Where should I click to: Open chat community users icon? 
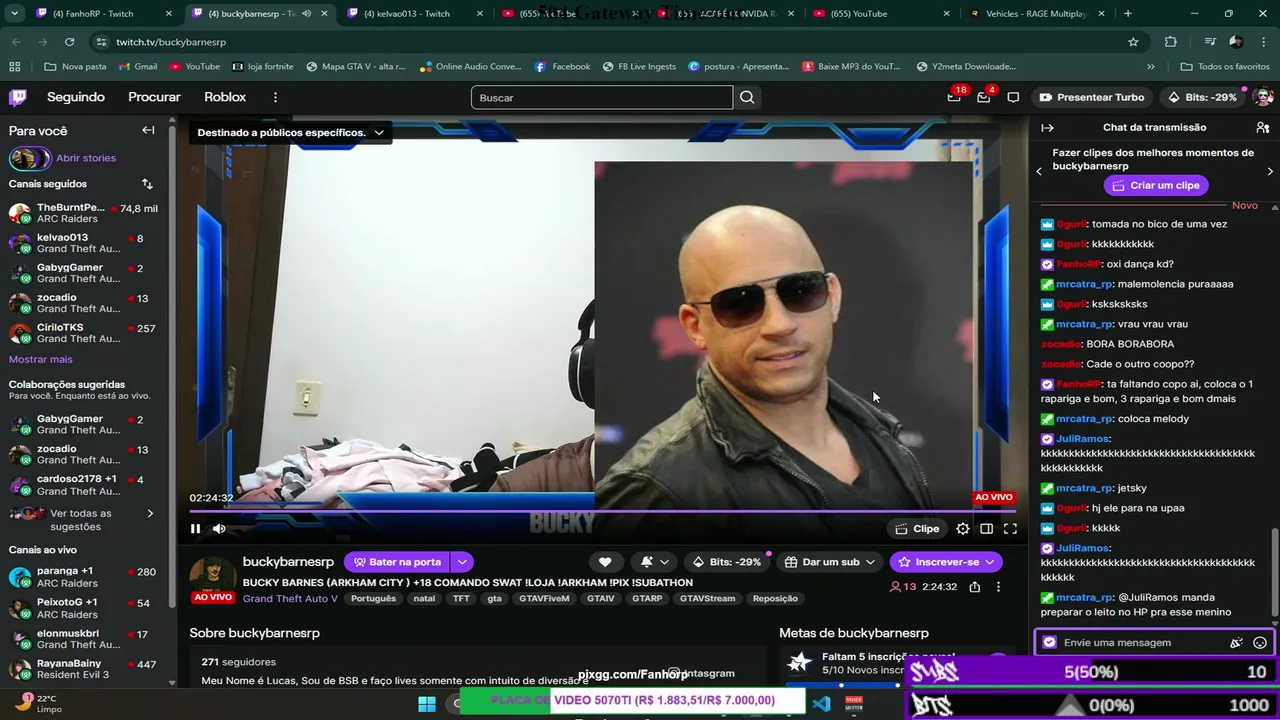pyautogui.click(x=1262, y=128)
